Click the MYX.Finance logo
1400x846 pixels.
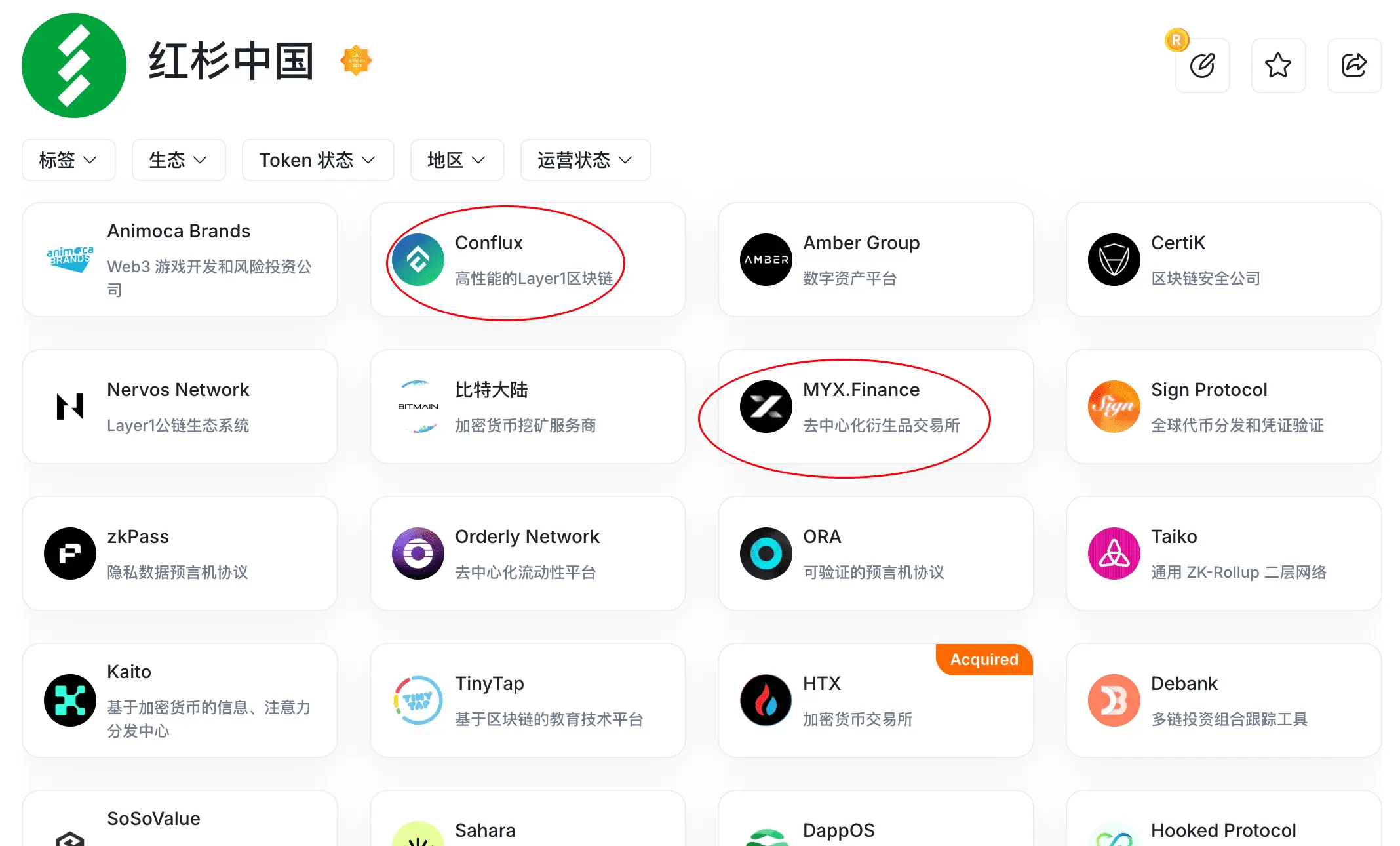point(766,407)
